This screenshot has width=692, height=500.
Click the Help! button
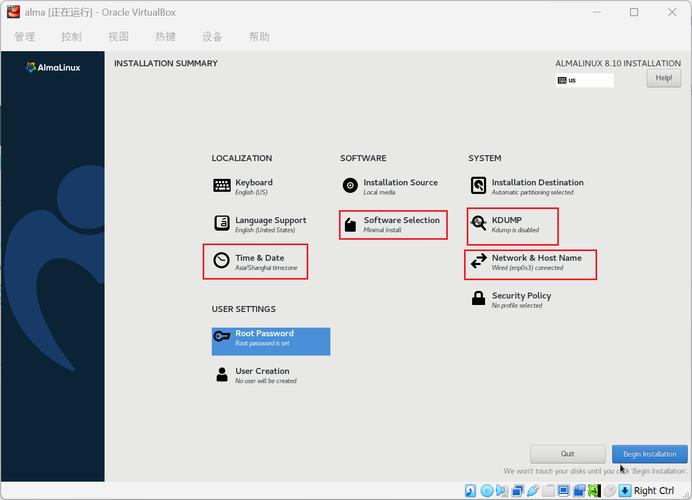[664, 78]
